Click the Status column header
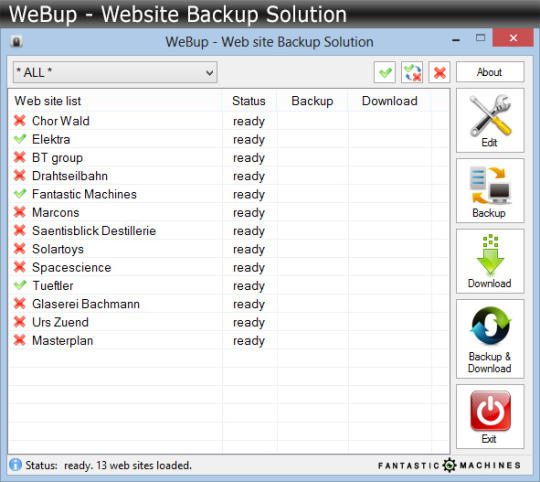Image resolution: width=540 pixels, height=482 pixels. pos(249,101)
